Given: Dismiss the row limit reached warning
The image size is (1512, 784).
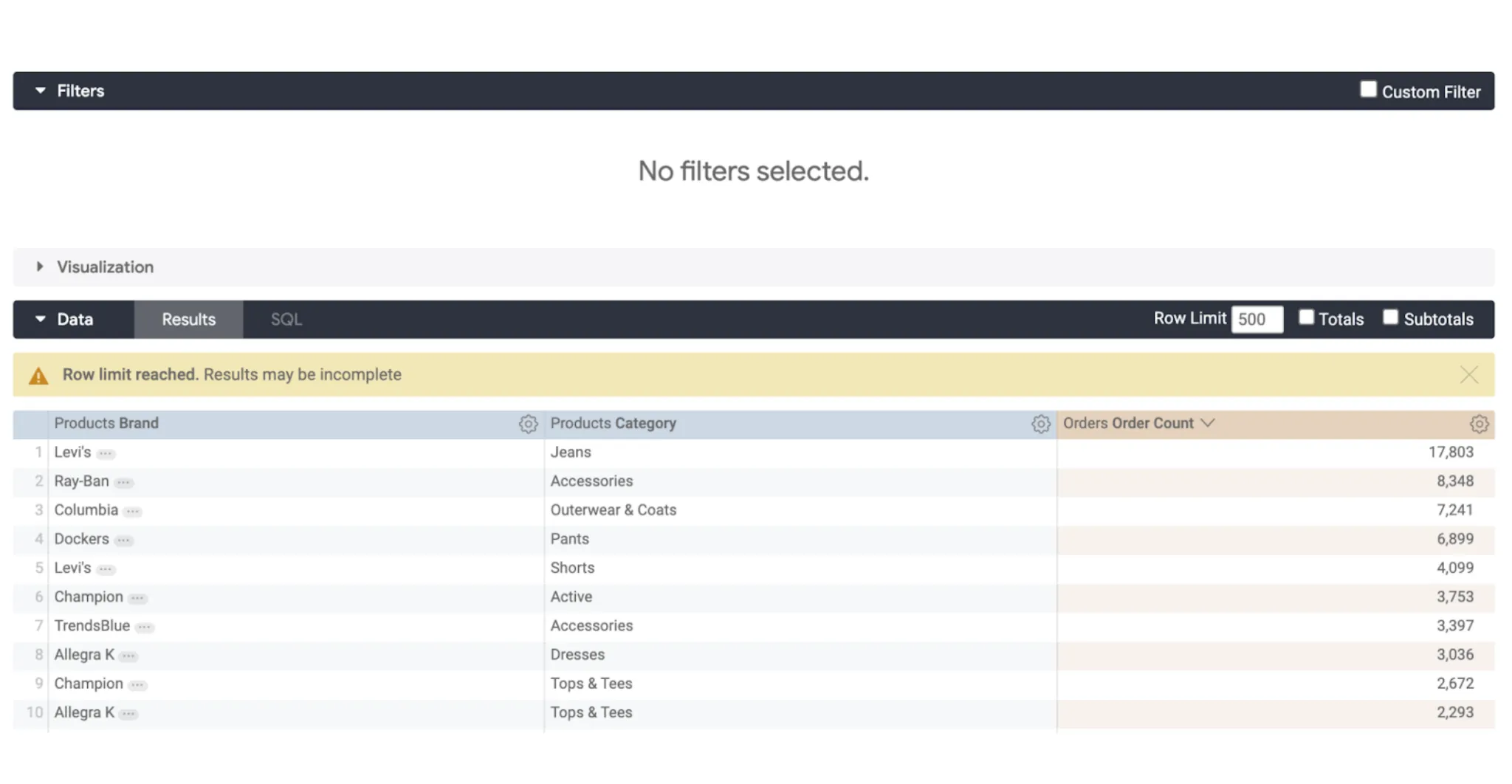Looking at the screenshot, I should [x=1469, y=375].
